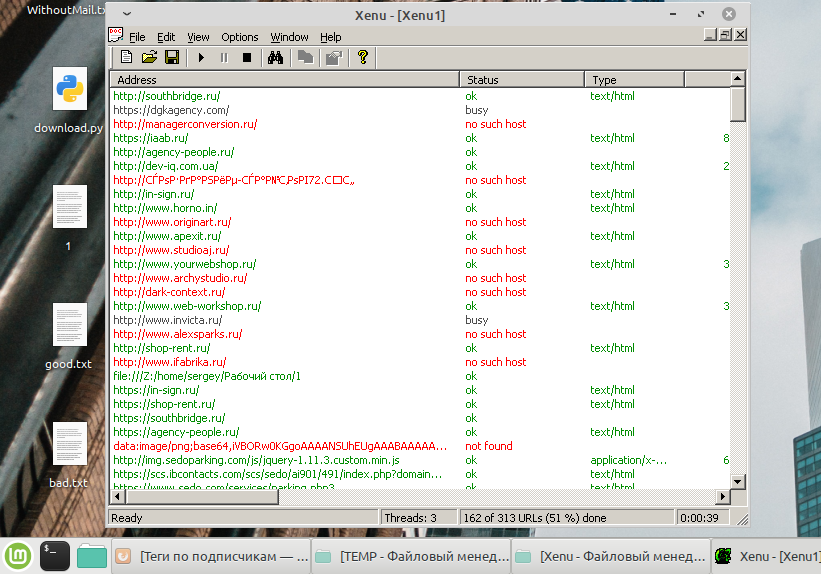The width and height of the screenshot is (821, 574).
Task: Select the scs.ibcontacts.com row
Action: point(420,474)
